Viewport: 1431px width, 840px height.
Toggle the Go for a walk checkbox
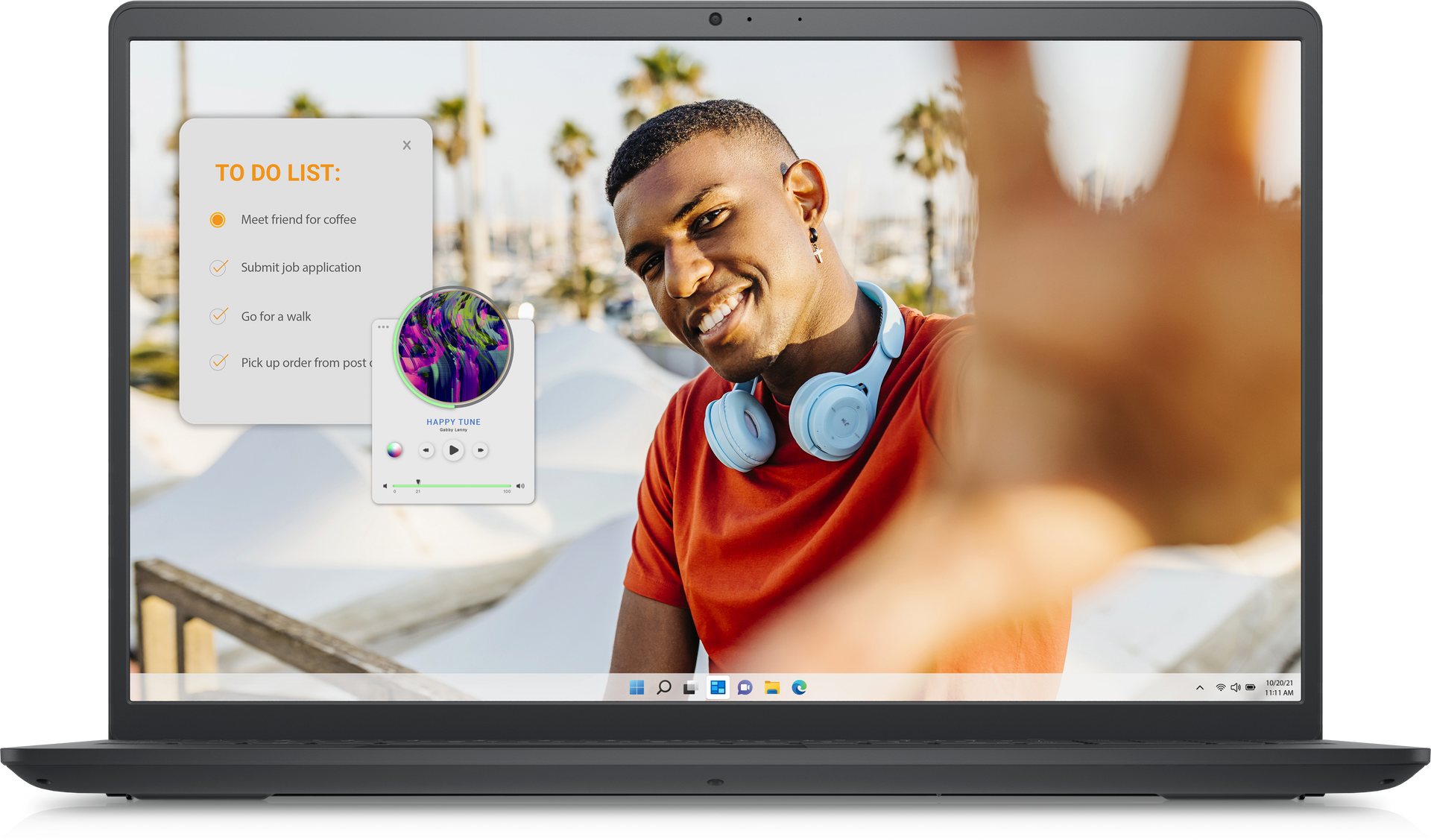(x=218, y=316)
